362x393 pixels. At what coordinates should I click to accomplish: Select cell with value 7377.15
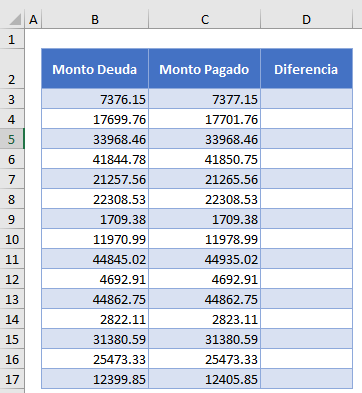tap(204, 99)
